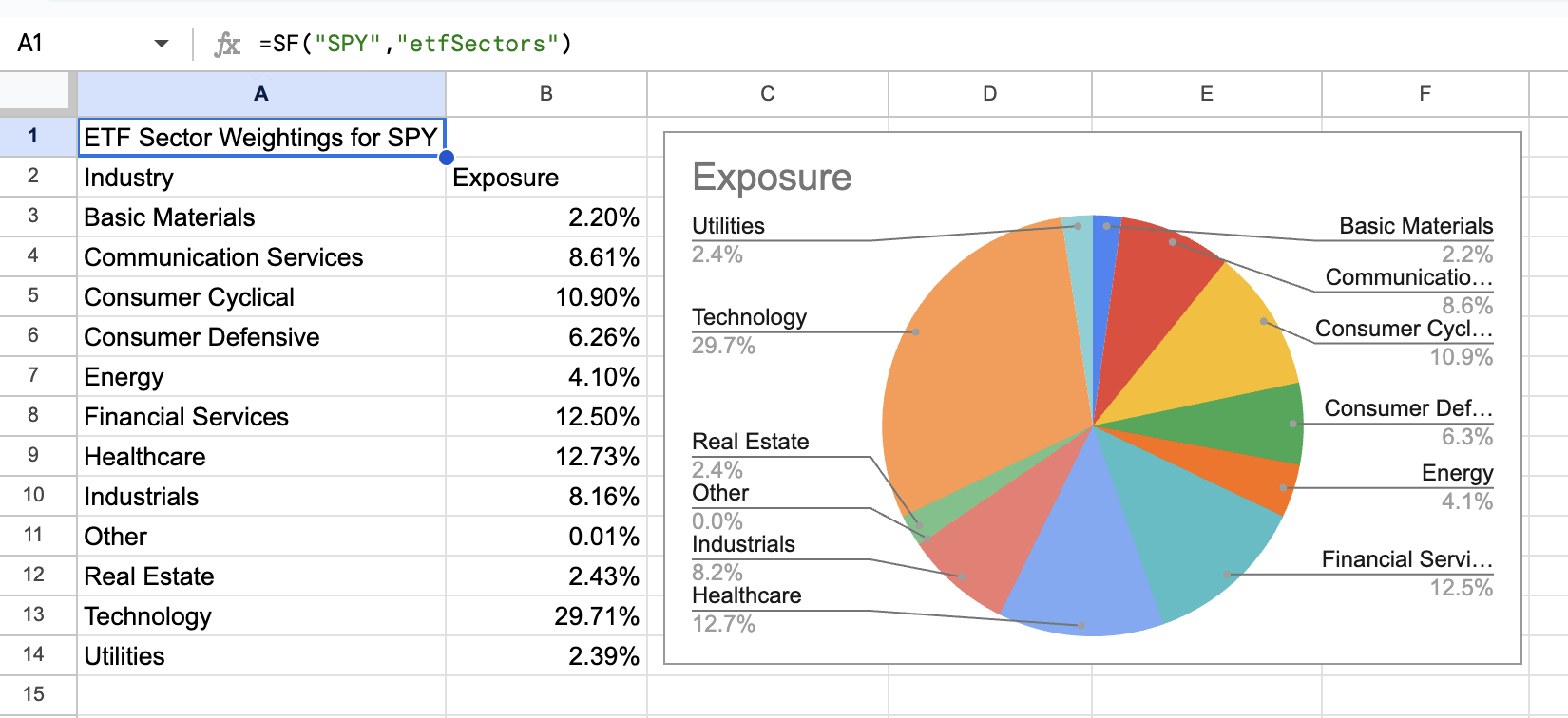
Task: Click the 'Basic Materials' cell in column A
Action: click(x=261, y=217)
